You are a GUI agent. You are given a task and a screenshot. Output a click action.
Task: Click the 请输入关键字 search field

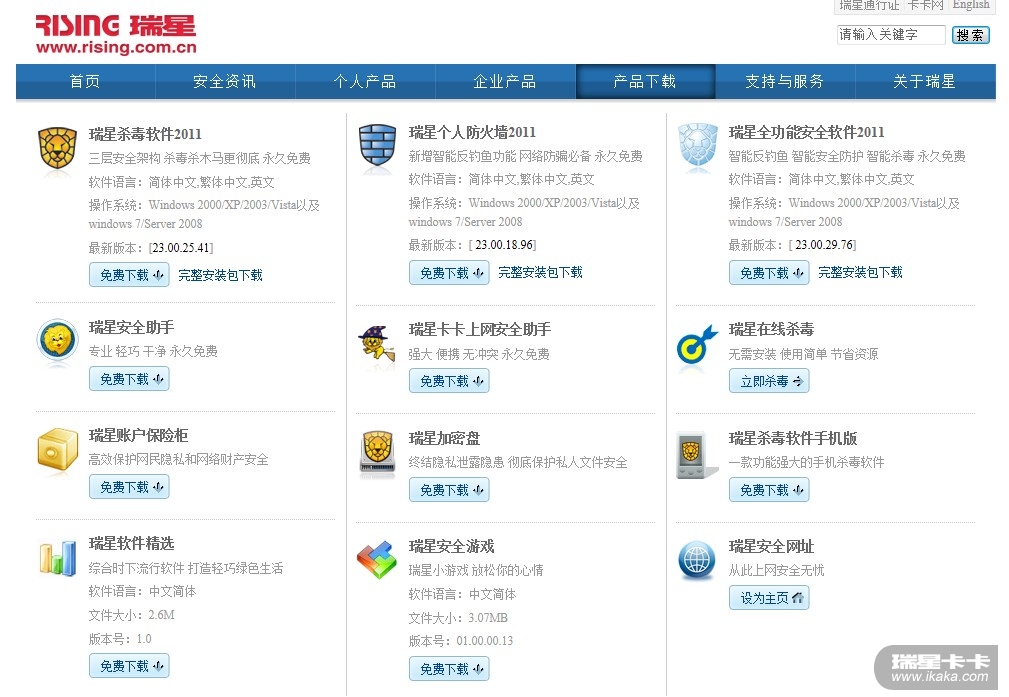[x=891, y=35]
